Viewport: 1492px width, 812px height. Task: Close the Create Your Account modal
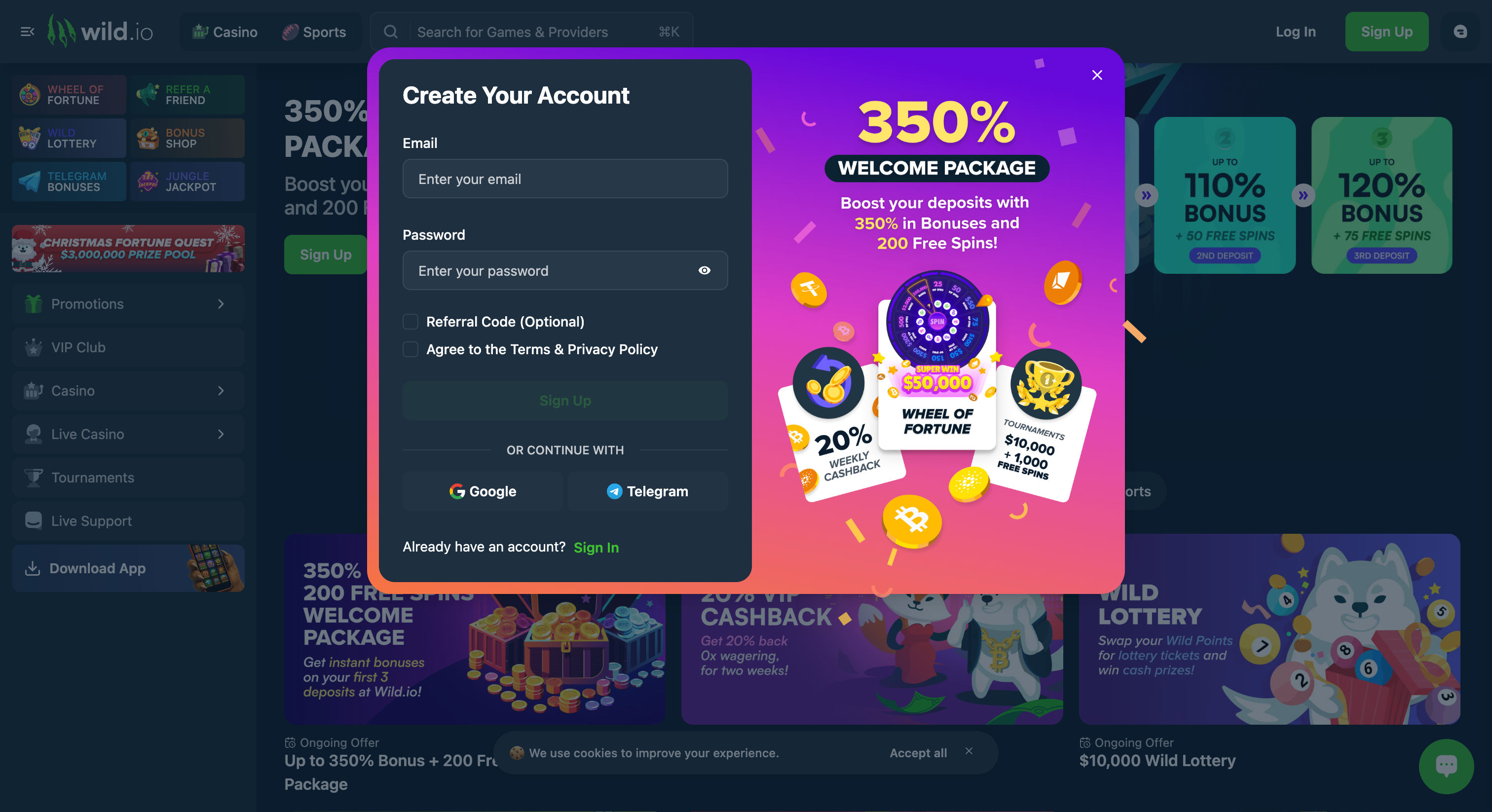(x=1096, y=75)
